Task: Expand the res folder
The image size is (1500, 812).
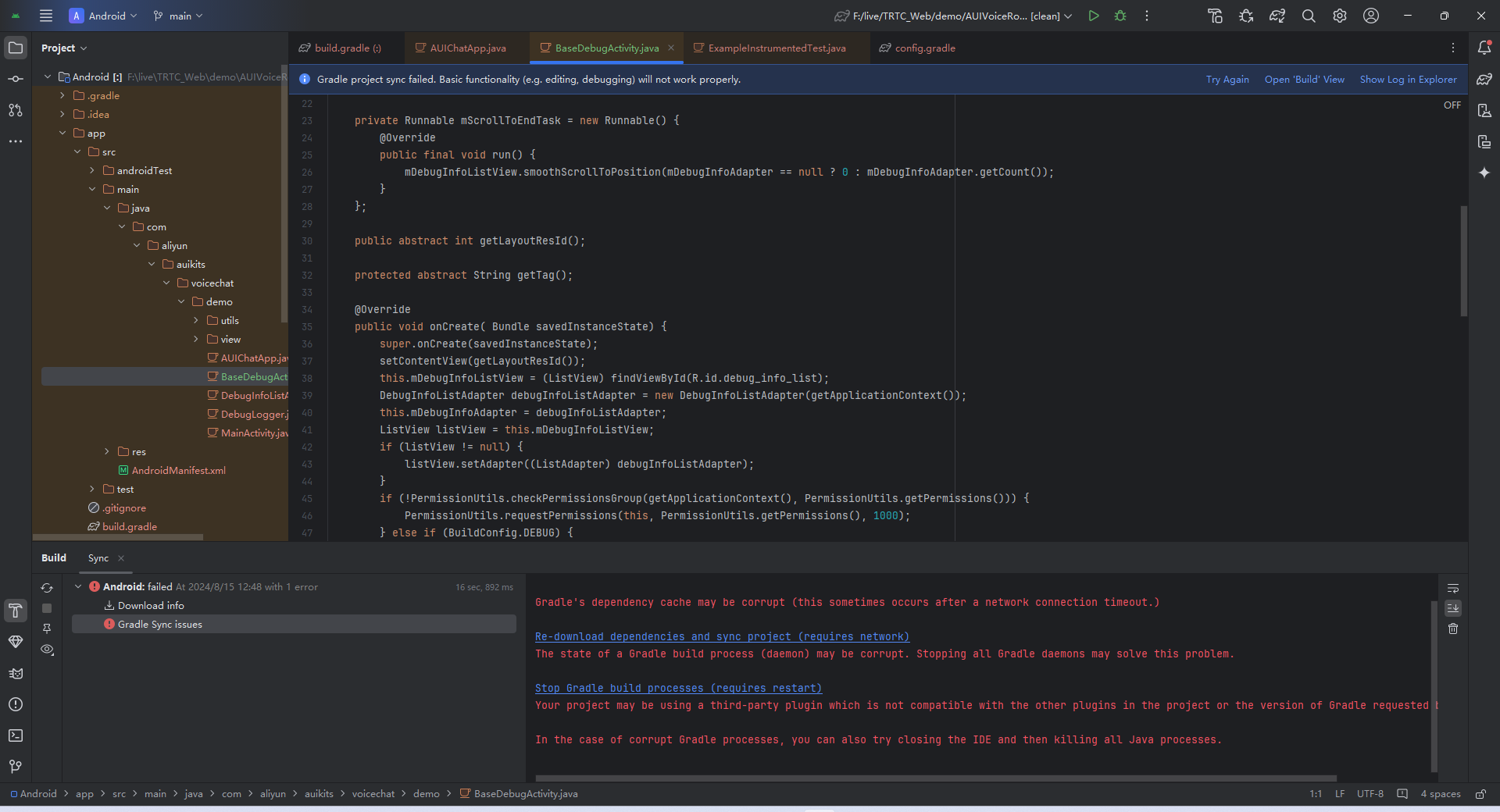Action: (x=107, y=452)
